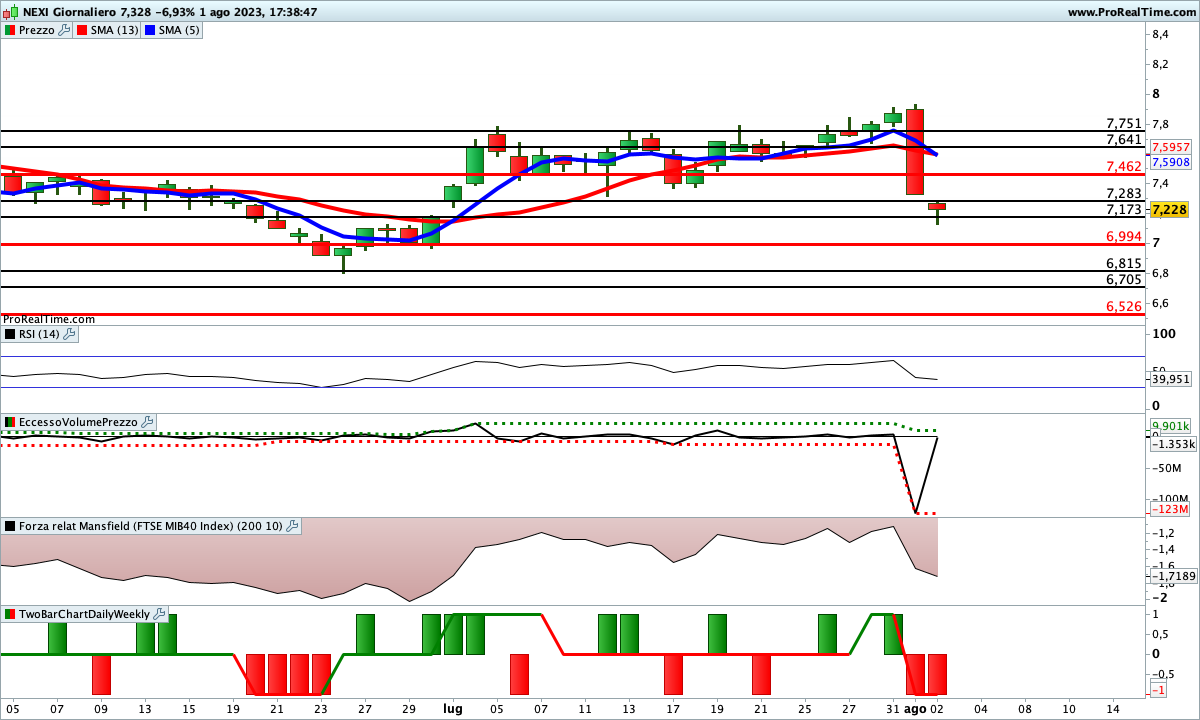The width and height of the screenshot is (1200, 720).
Task: Click the '14' date label on time axis
Action: click(1113, 708)
